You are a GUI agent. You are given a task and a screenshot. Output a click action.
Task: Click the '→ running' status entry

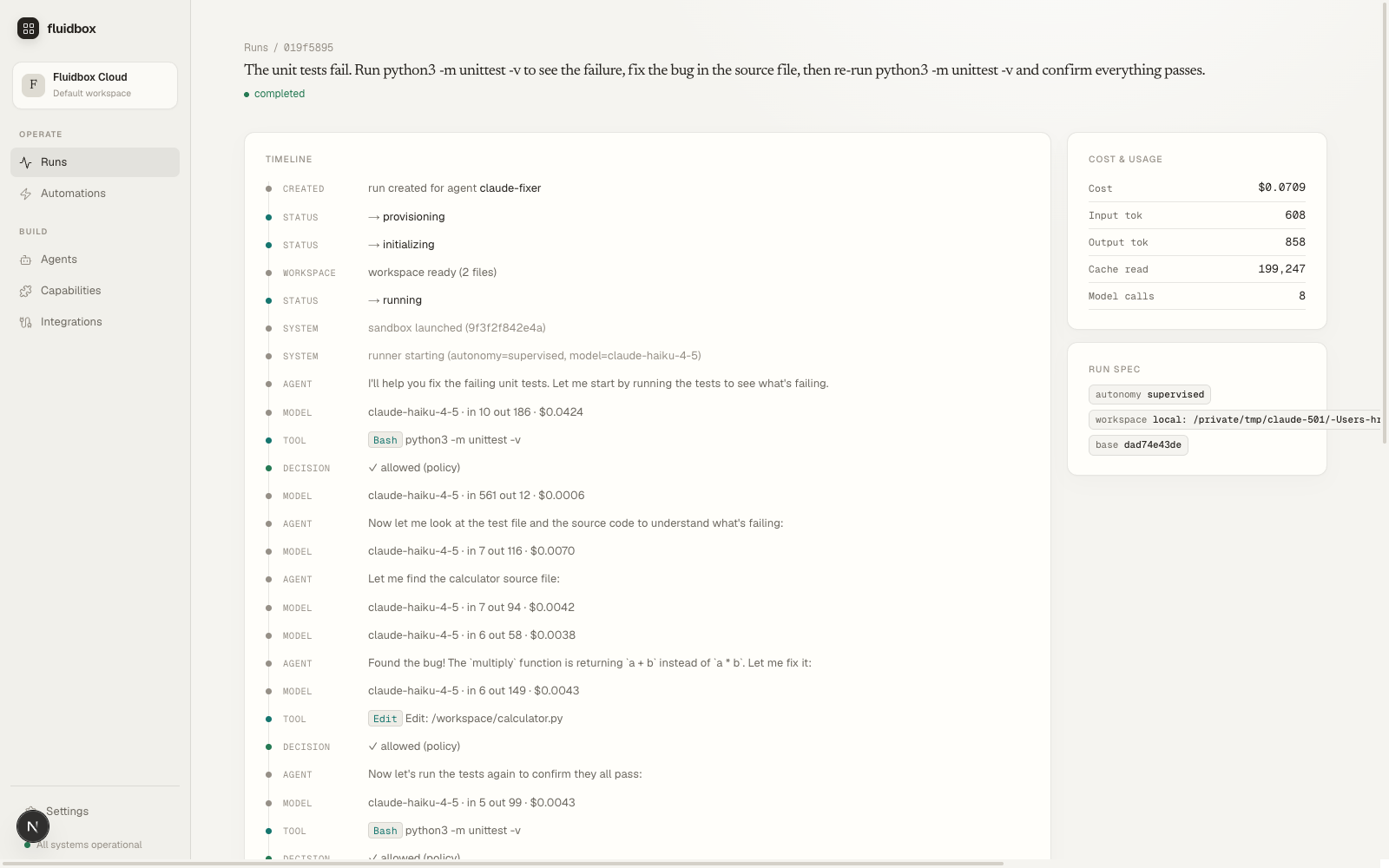click(395, 300)
